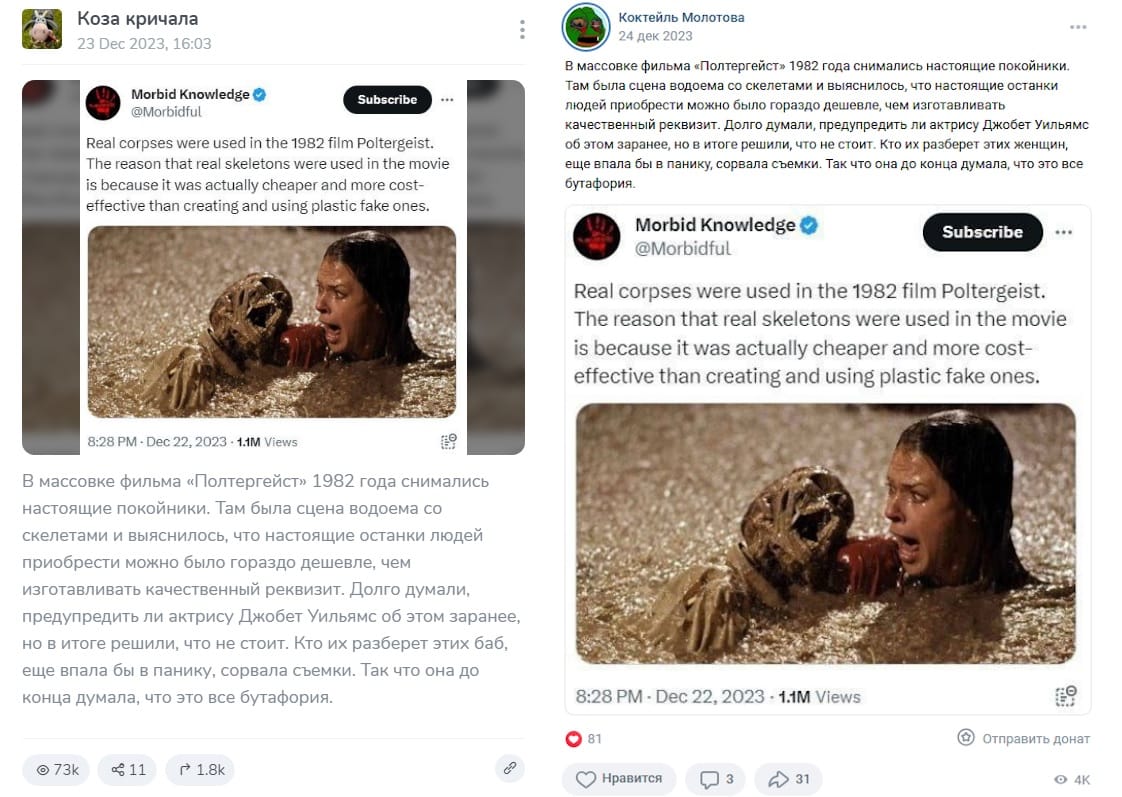Click the red heart reaction 81
This screenshot has height=797, width=1122.
[x=583, y=738]
